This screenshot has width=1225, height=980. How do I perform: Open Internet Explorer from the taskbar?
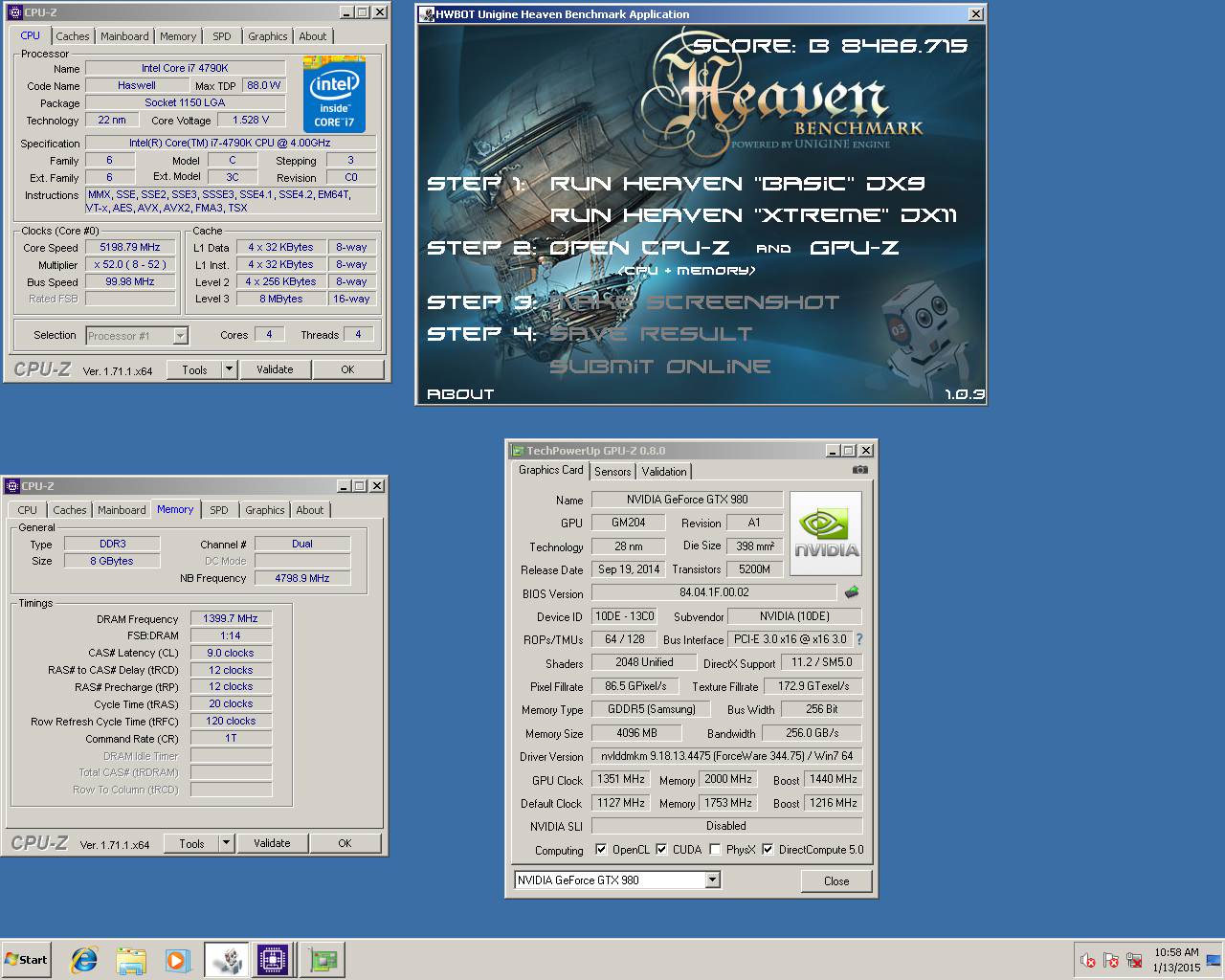click(84, 960)
